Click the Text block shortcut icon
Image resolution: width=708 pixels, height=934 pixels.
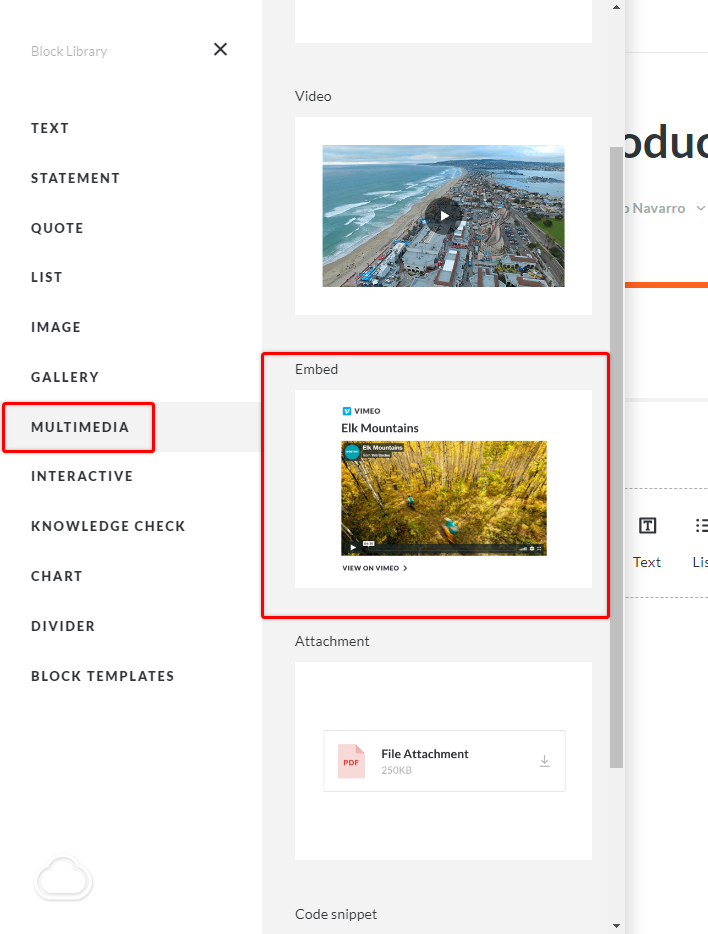(x=647, y=525)
